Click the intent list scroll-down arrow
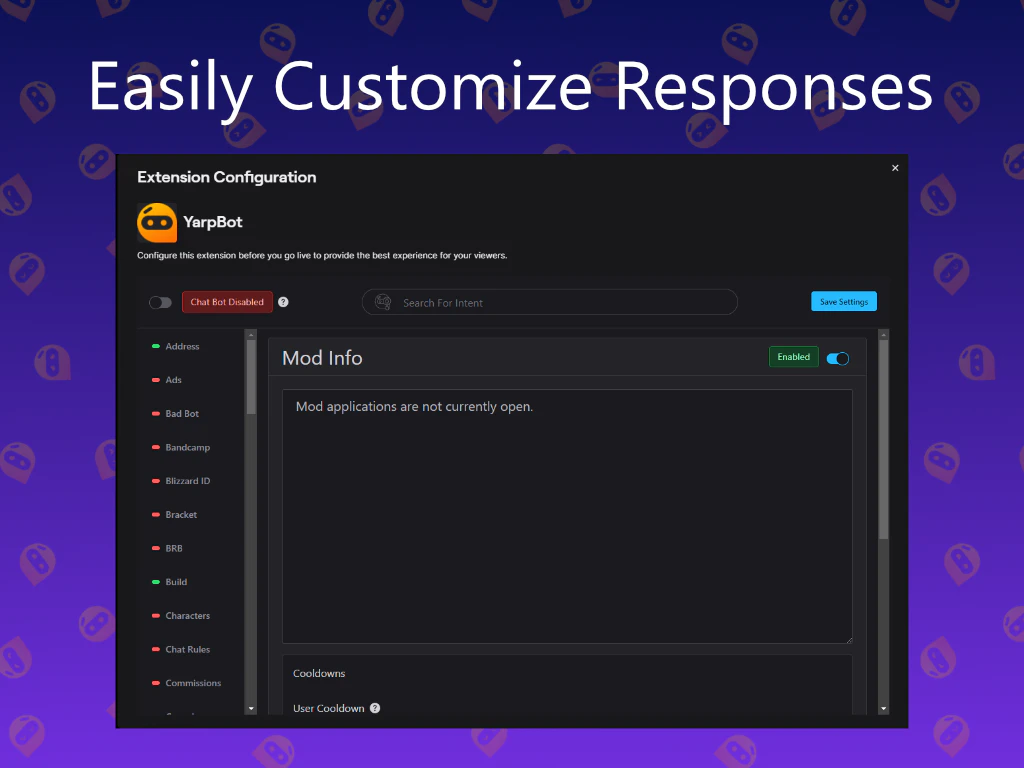 coord(251,709)
